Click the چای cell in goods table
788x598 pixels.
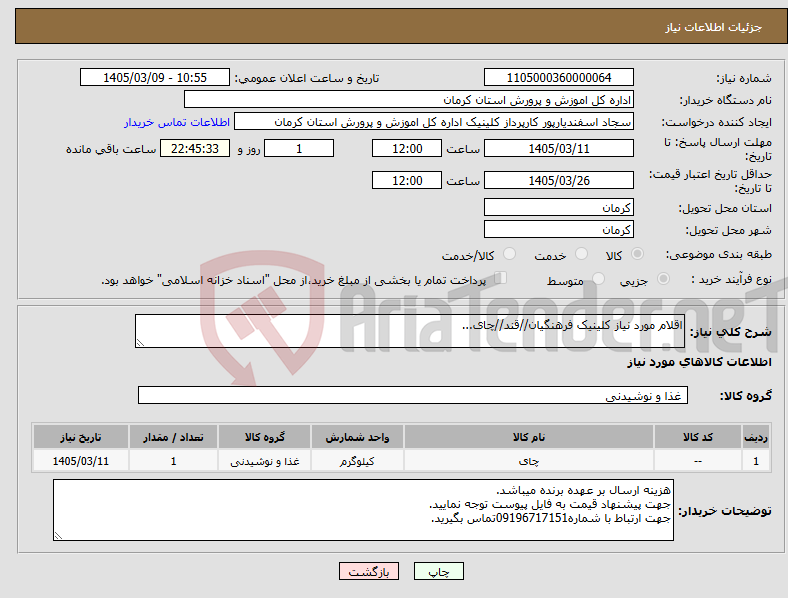pyautogui.click(x=529, y=461)
